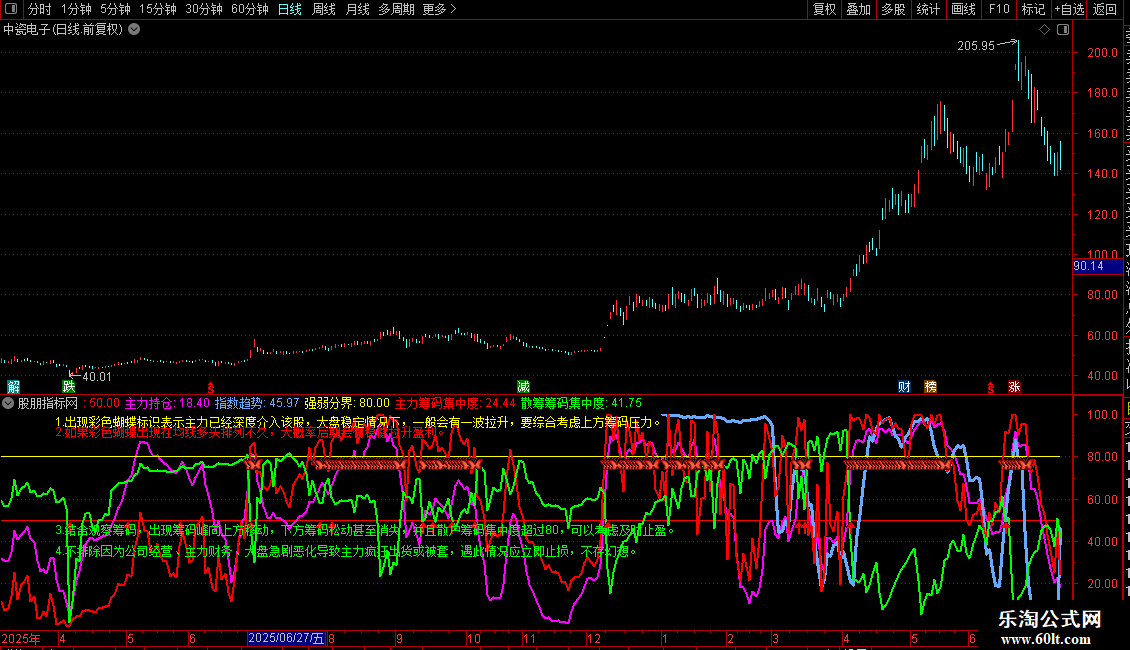Screen dimensions: 1130x650
Task: Open the 复权 adjustment menu
Action: (824, 9)
